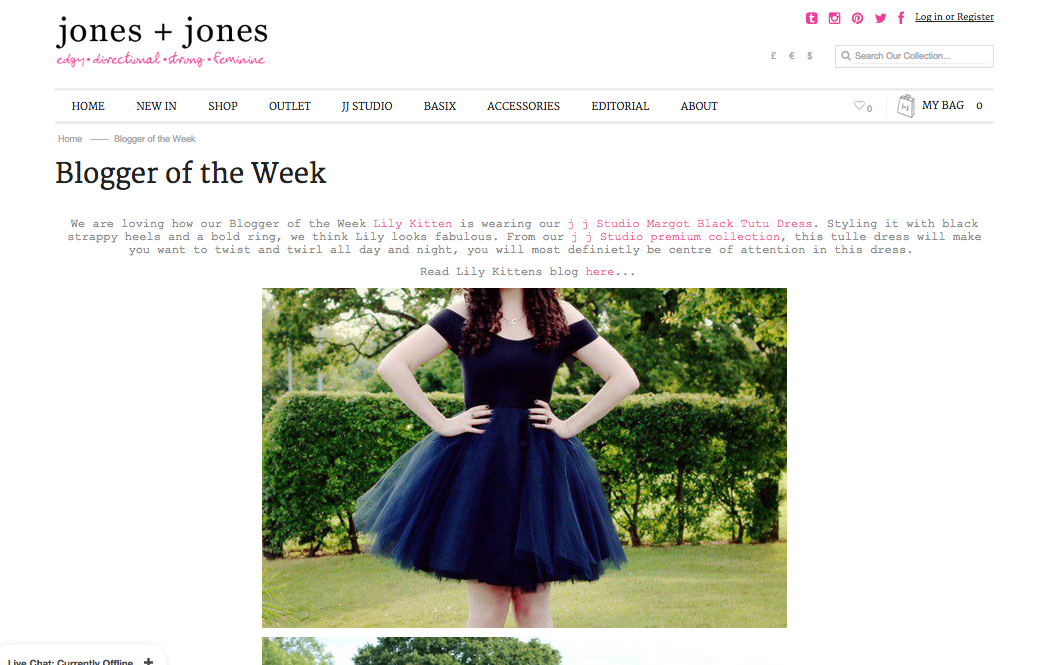Screen dimensions: 1051x665
Task: Click the search magnifier icon
Action: point(846,56)
